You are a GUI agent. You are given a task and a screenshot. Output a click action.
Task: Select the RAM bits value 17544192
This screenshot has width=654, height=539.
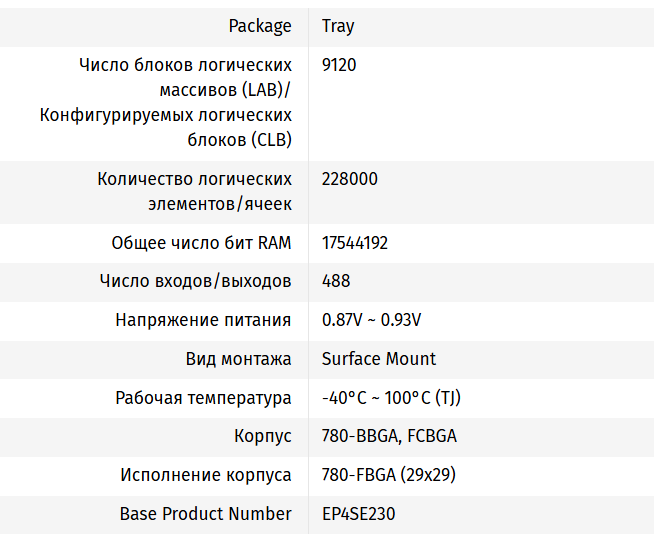point(355,243)
